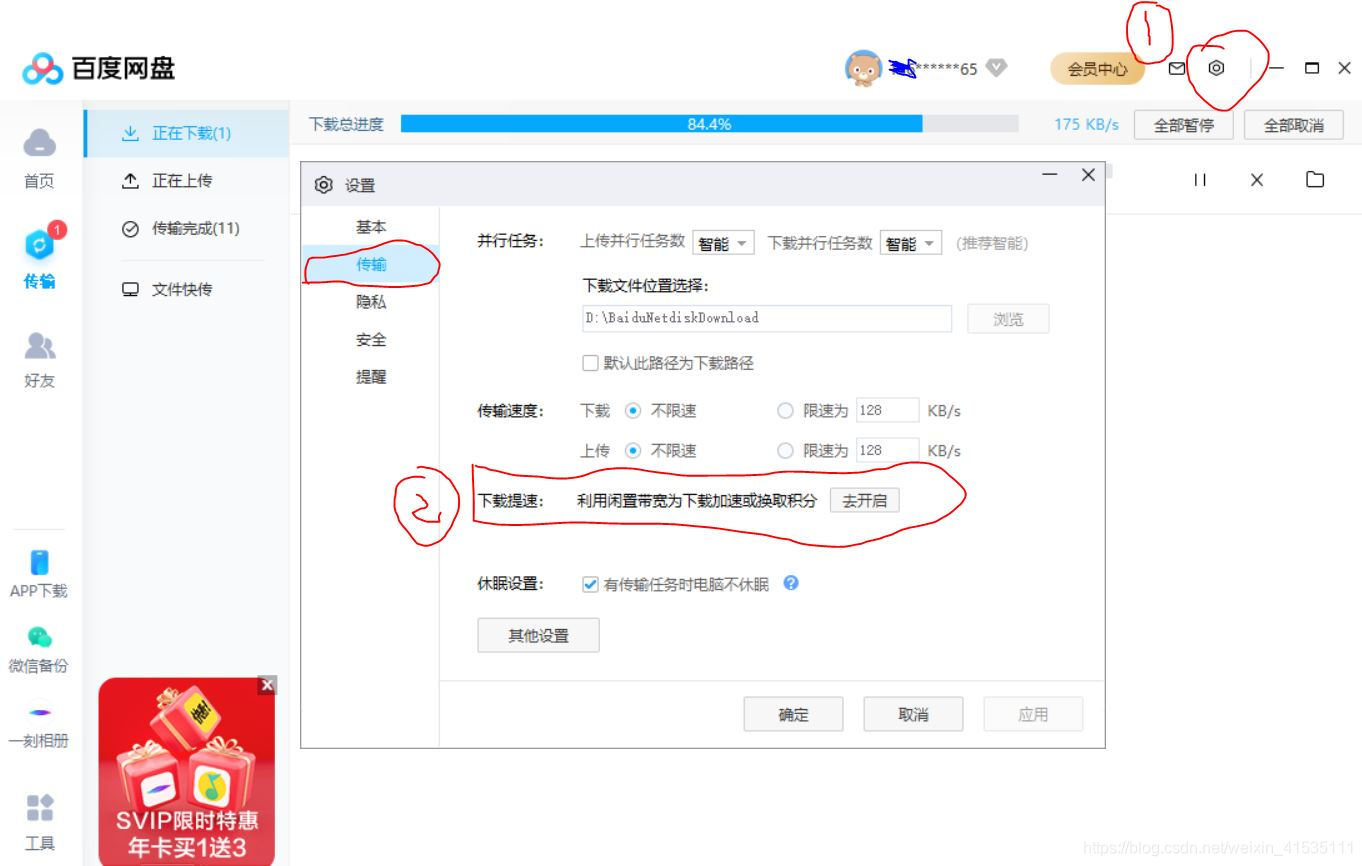Click the user avatar in the title bar
The width and height of the screenshot is (1362, 866).
(863, 68)
